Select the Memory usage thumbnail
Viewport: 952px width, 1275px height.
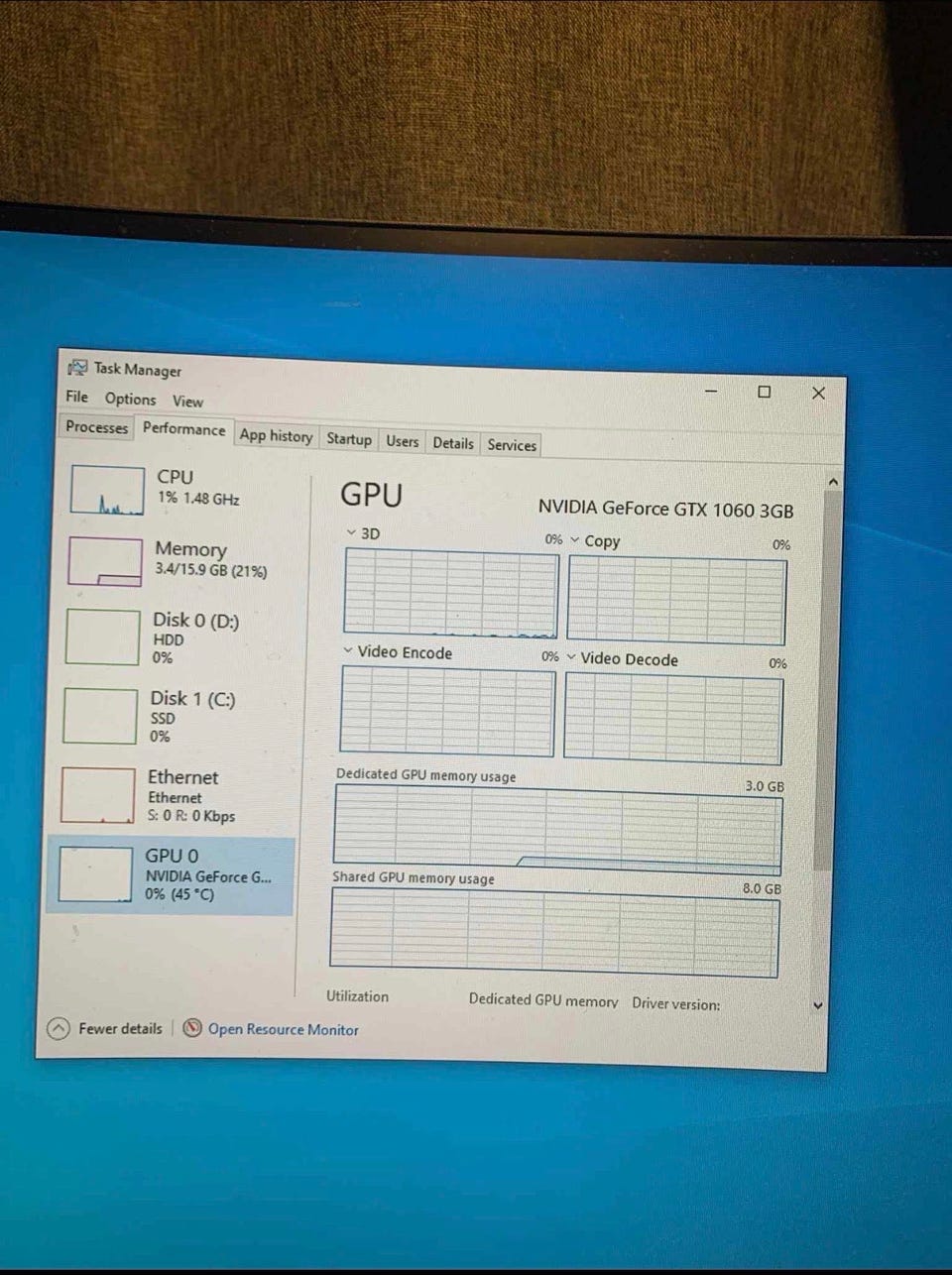(x=104, y=561)
